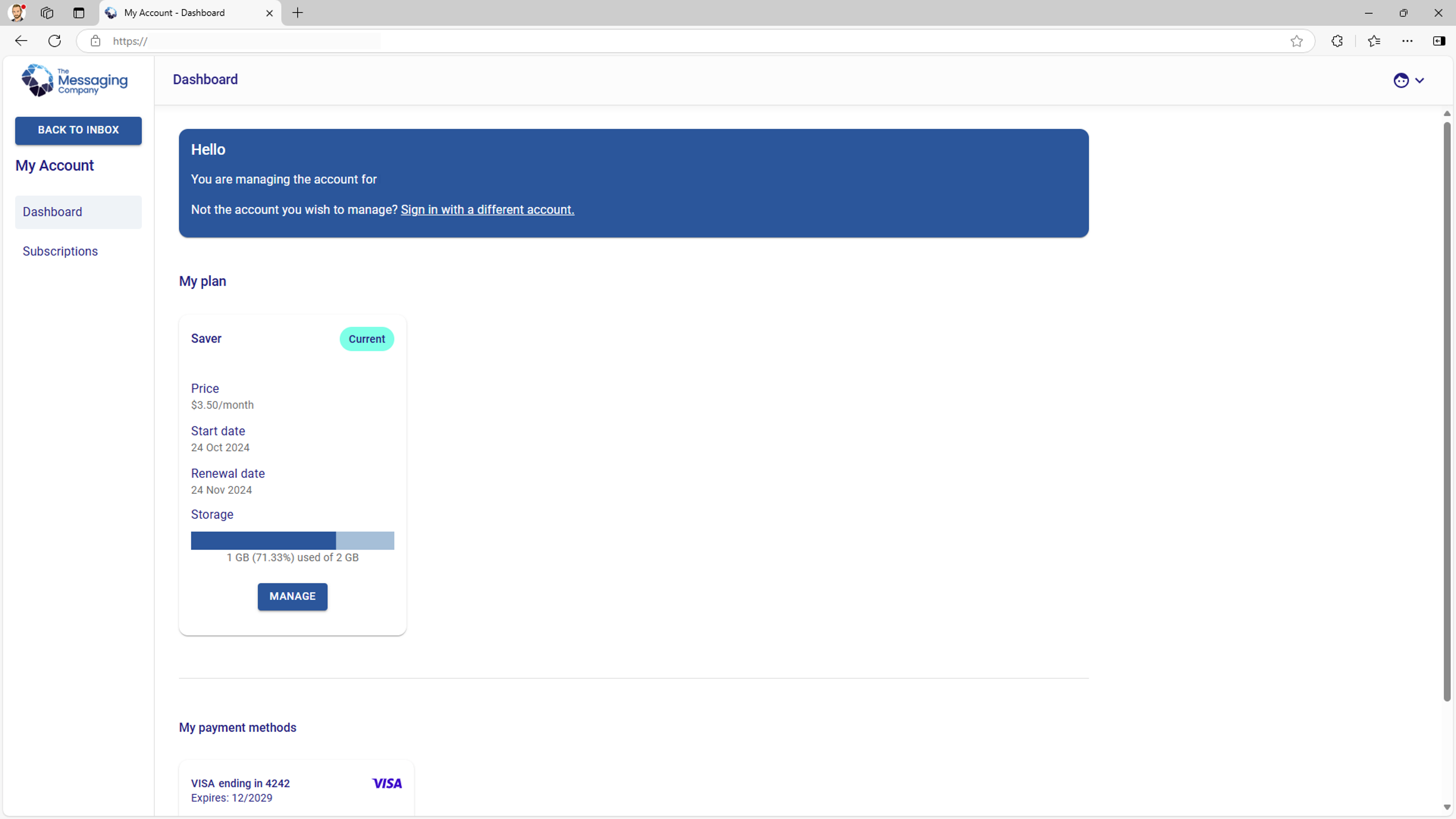Restore down the browser window

(1403, 13)
